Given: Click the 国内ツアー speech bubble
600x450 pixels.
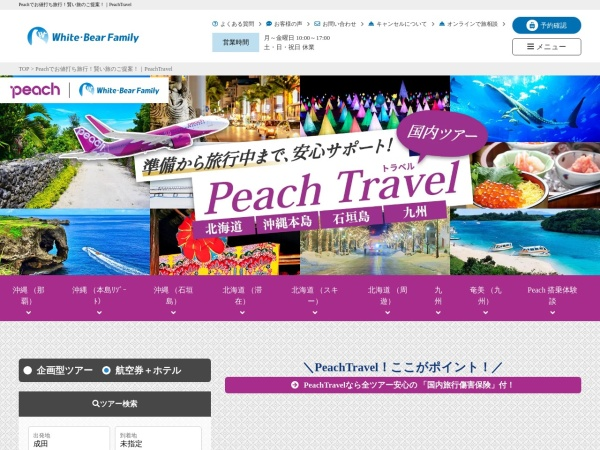Looking at the screenshot, I should (x=442, y=134).
